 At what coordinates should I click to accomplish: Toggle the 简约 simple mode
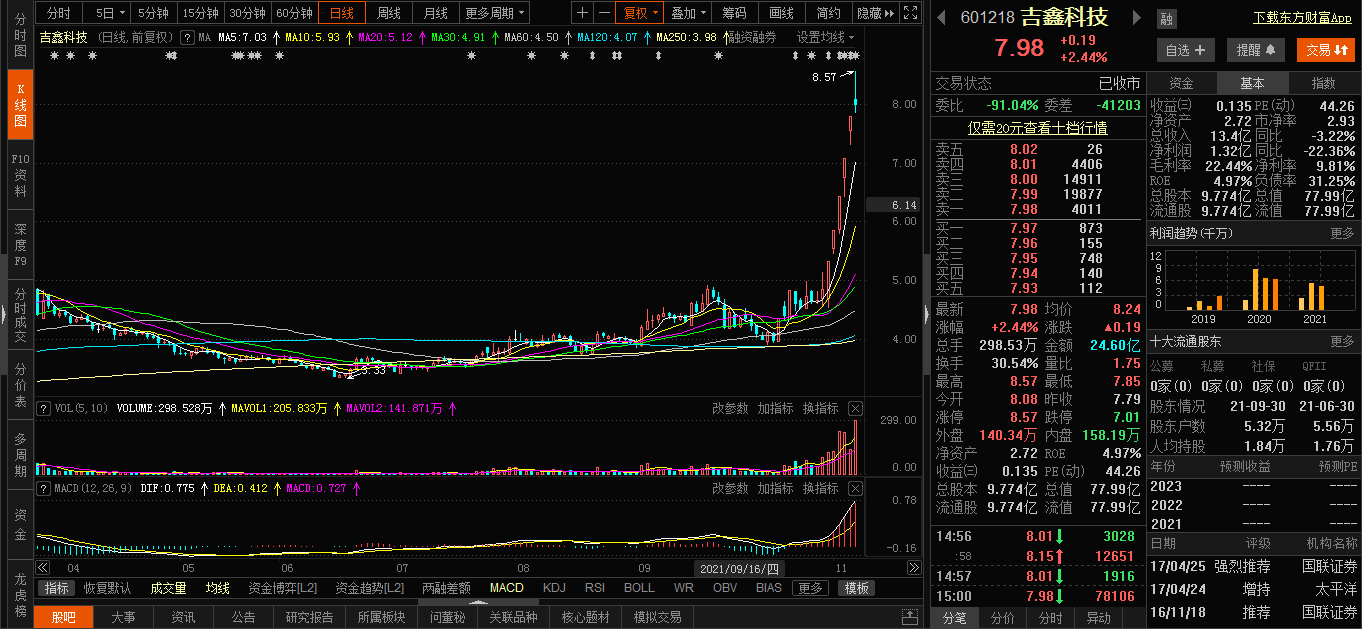pyautogui.click(x=828, y=13)
